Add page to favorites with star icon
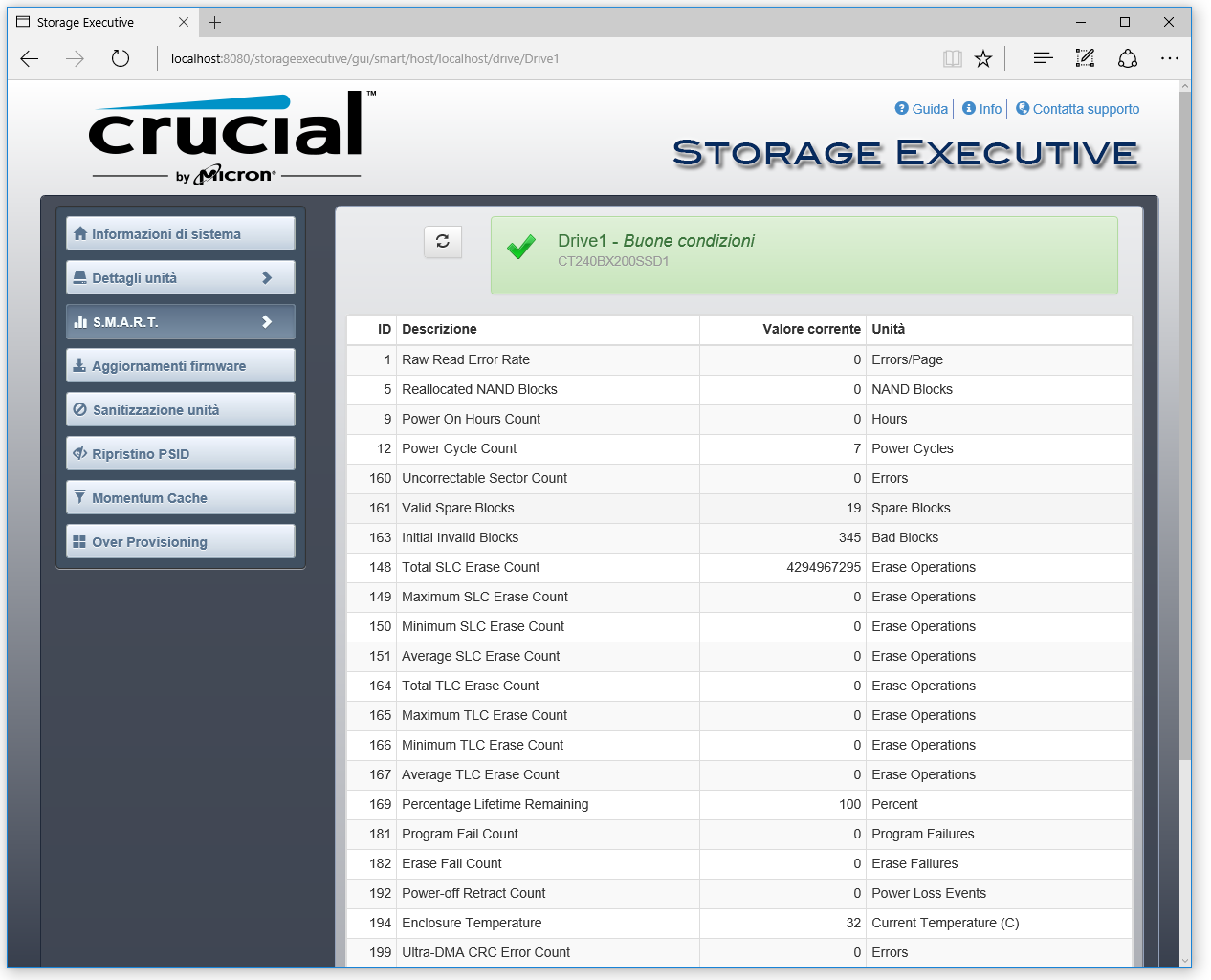Viewport: 1211px width, 980px height. click(983, 59)
